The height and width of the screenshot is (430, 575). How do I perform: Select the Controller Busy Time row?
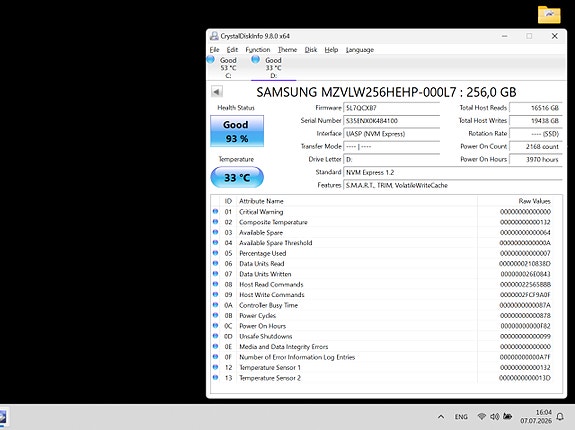point(381,305)
